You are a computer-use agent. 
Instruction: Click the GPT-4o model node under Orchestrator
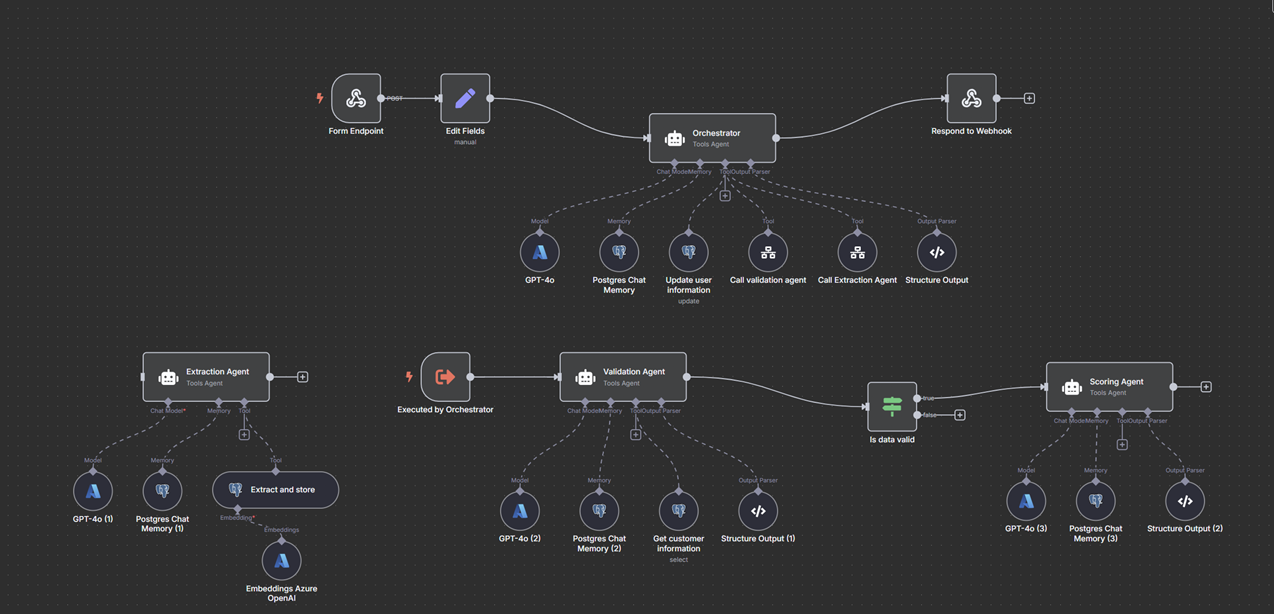pyautogui.click(x=540, y=252)
